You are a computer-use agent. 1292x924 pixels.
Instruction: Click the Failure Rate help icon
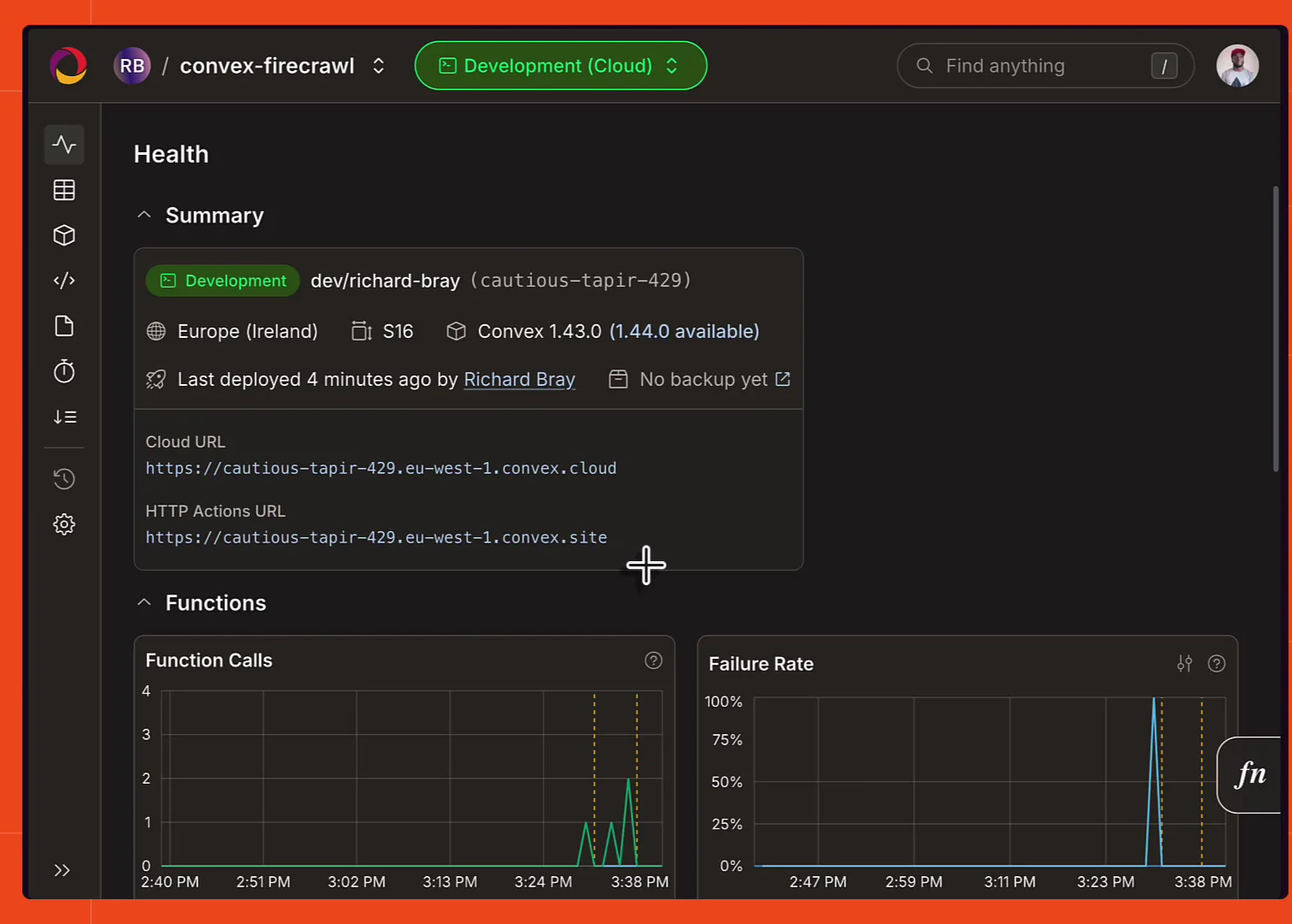click(1217, 664)
